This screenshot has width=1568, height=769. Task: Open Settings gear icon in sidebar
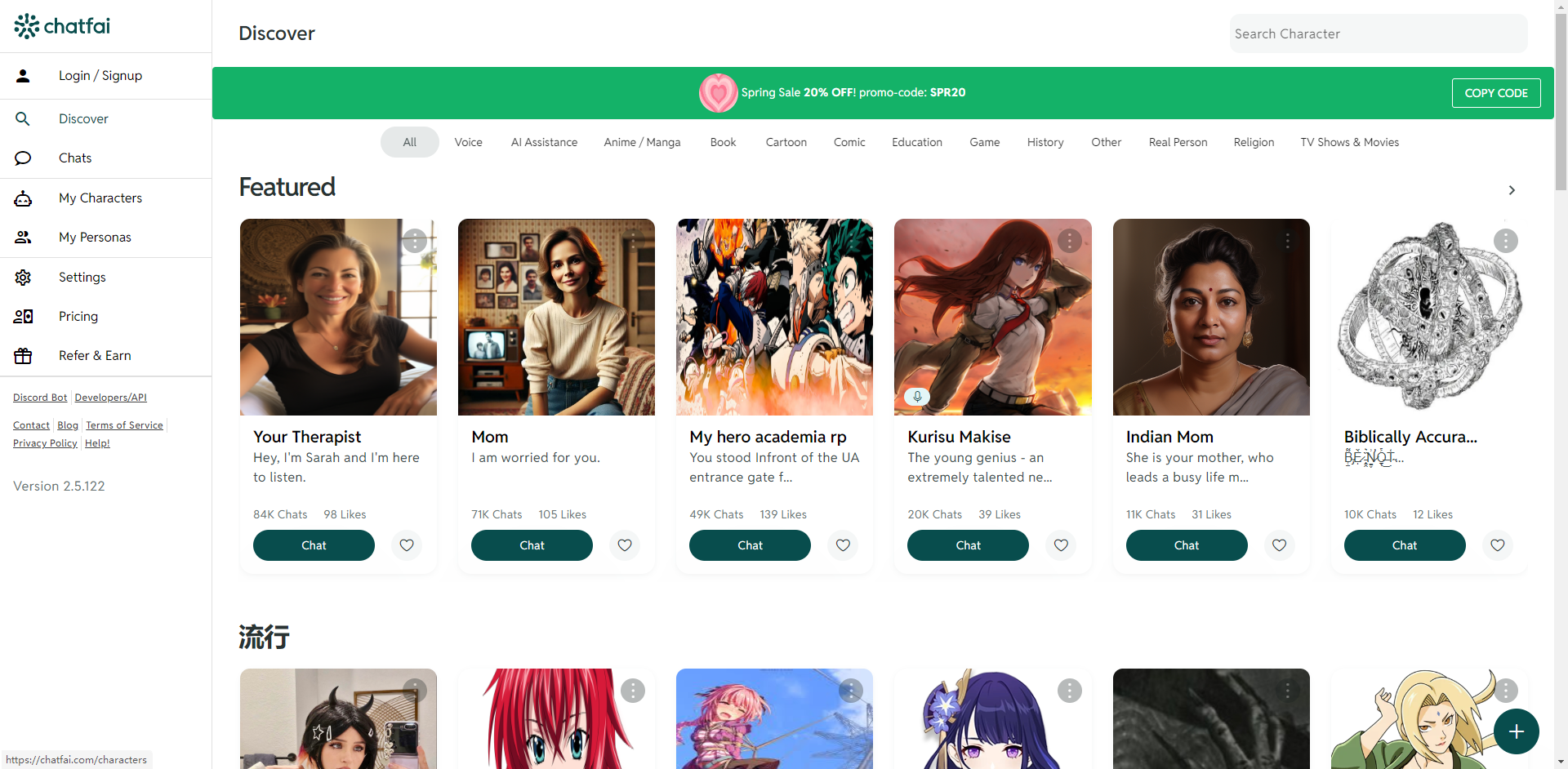pos(23,278)
